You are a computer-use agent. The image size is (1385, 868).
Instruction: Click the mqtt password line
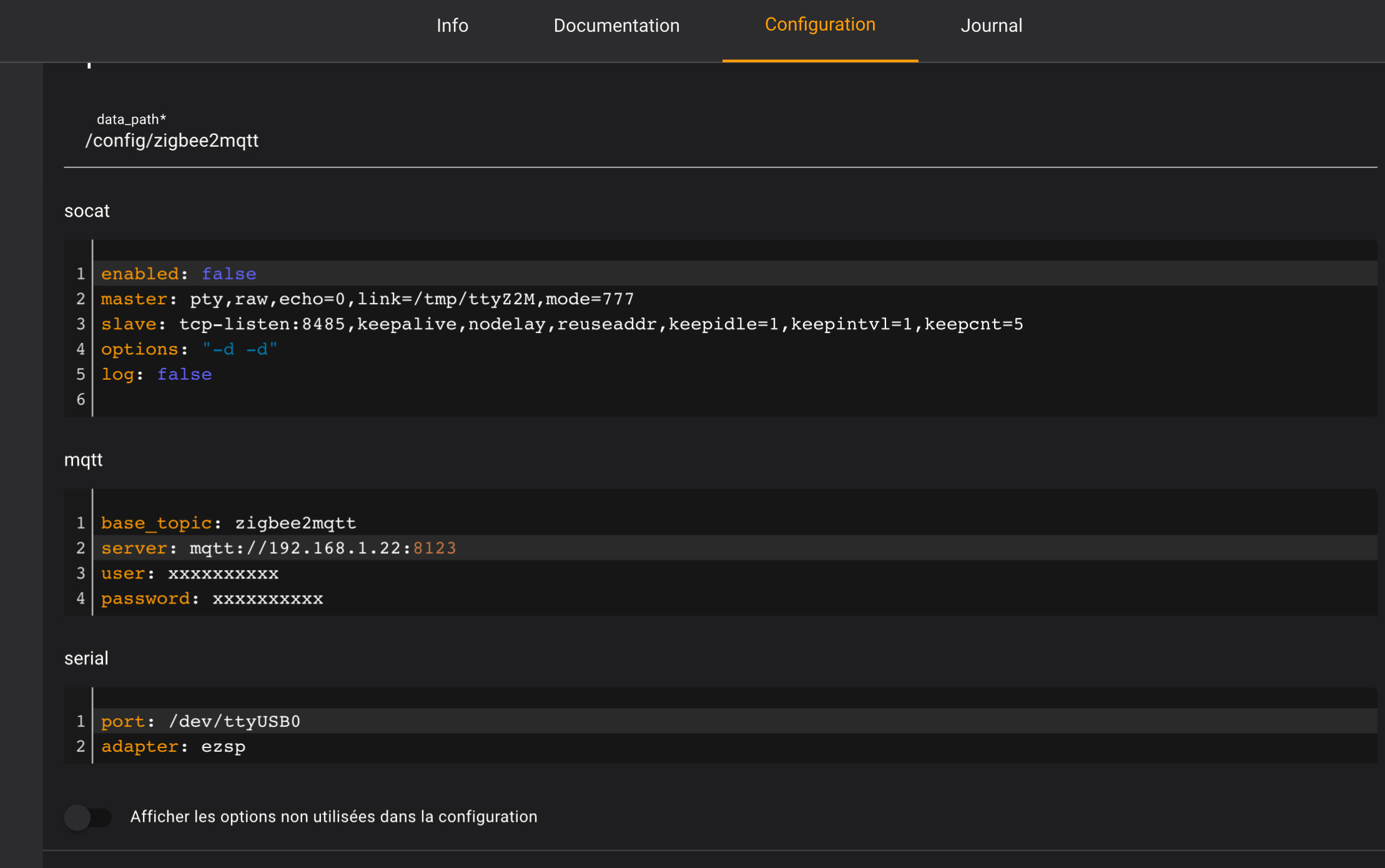click(x=212, y=598)
